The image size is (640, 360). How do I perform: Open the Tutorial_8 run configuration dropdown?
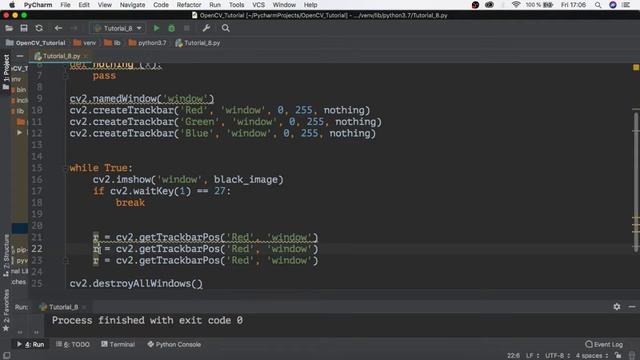(118, 28)
